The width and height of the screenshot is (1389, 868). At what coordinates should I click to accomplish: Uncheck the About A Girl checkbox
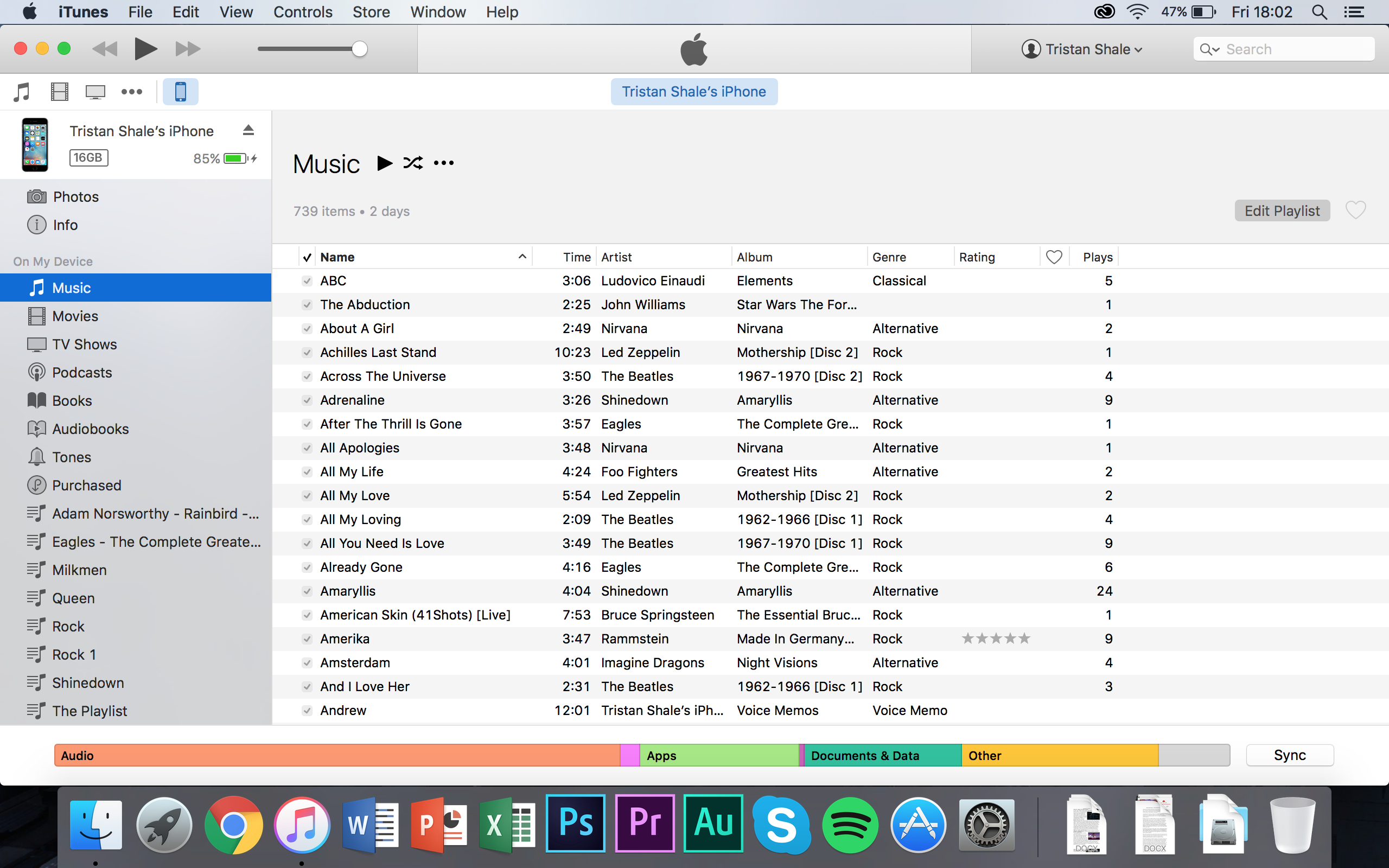coord(307,328)
